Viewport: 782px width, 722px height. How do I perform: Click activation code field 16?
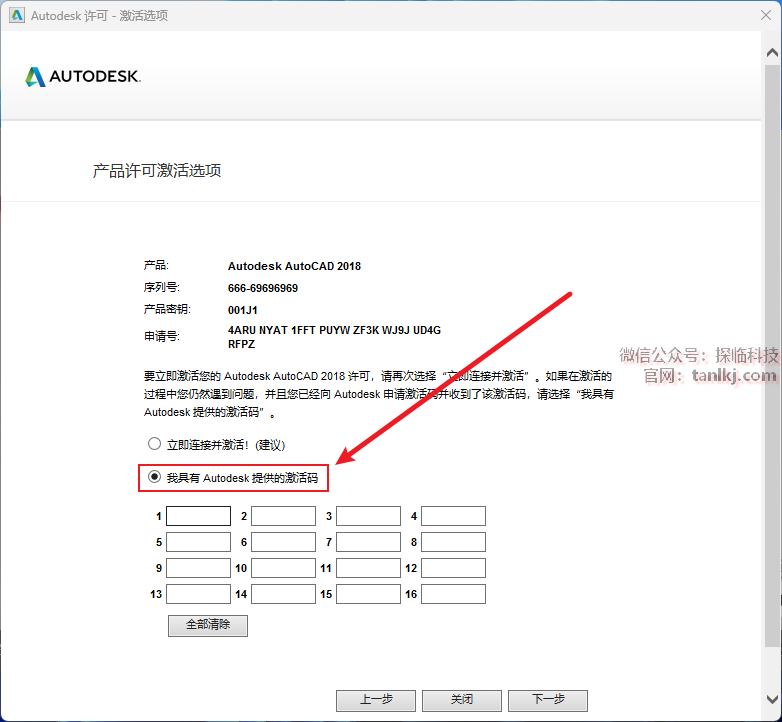(x=453, y=594)
